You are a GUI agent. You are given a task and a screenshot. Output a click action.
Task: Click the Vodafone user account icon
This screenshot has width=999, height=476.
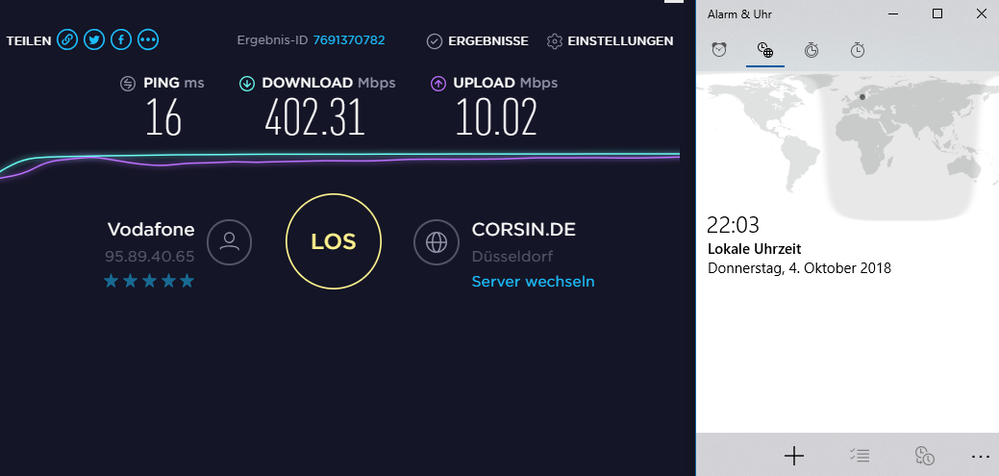click(229, 242)
